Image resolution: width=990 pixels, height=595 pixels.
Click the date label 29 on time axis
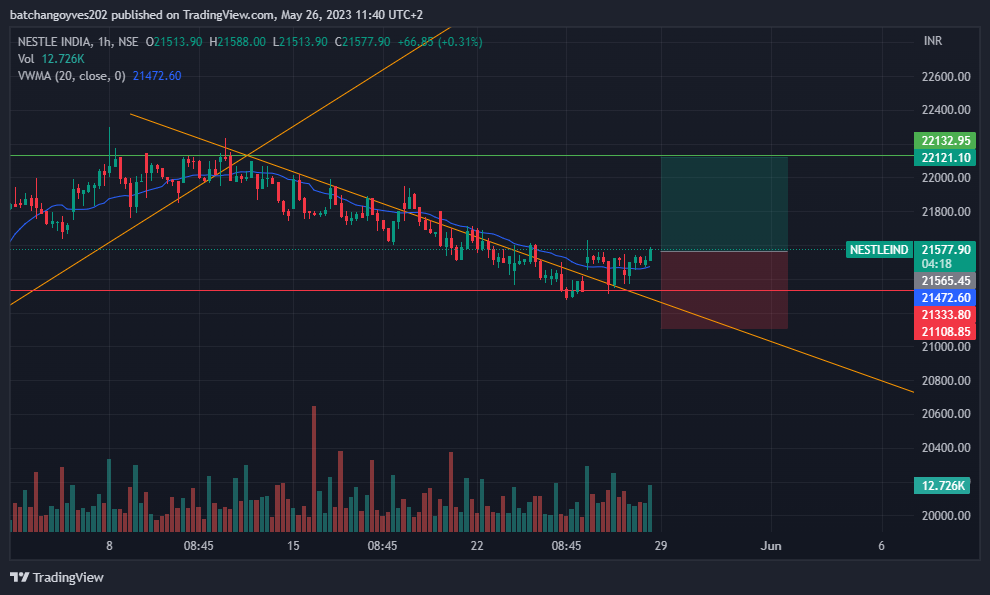660,546
